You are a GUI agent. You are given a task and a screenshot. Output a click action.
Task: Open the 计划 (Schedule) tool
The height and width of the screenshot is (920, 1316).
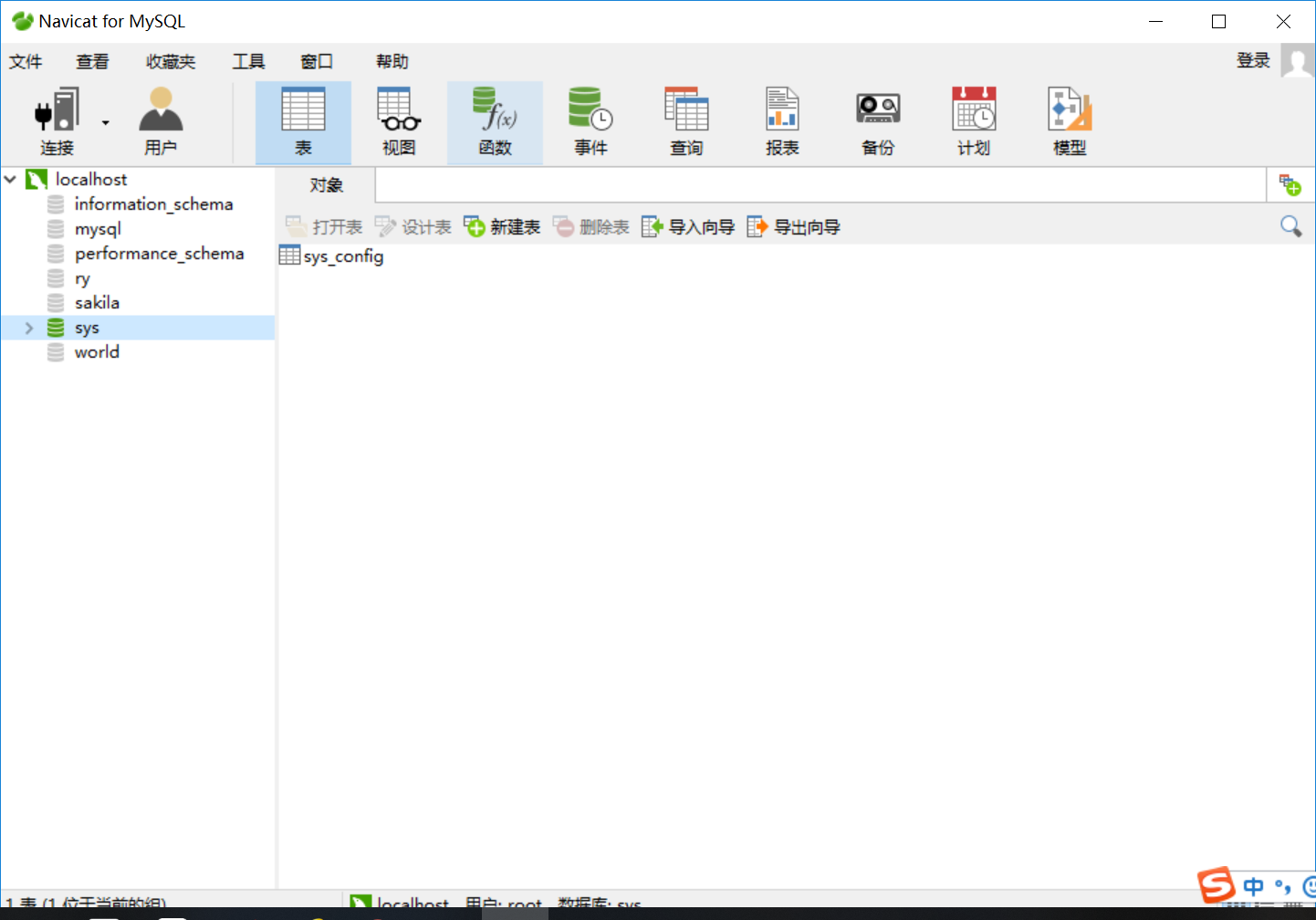click(973, 120)
